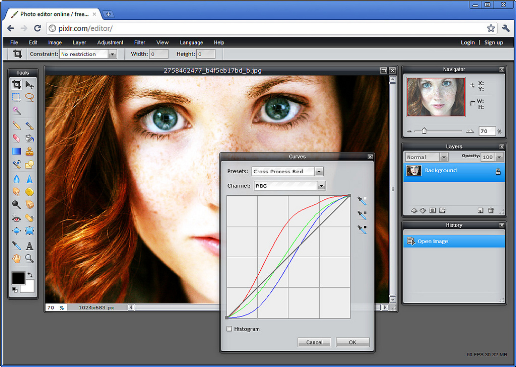Select the yellow Sponge tool
The image size is (516, 367).
(30, 192)
